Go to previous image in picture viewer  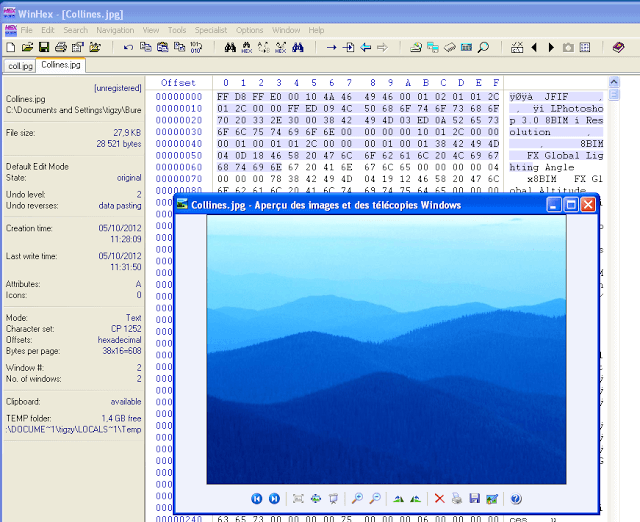coord(257,498)
